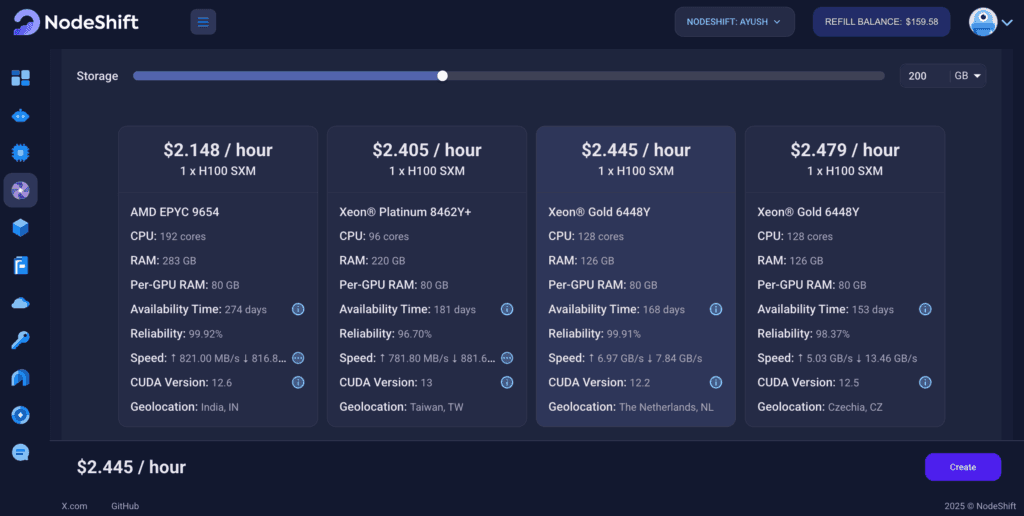1024x516 pixels.
Task: Show Availability Time info on Czechia card
Action: pos(925,310)
